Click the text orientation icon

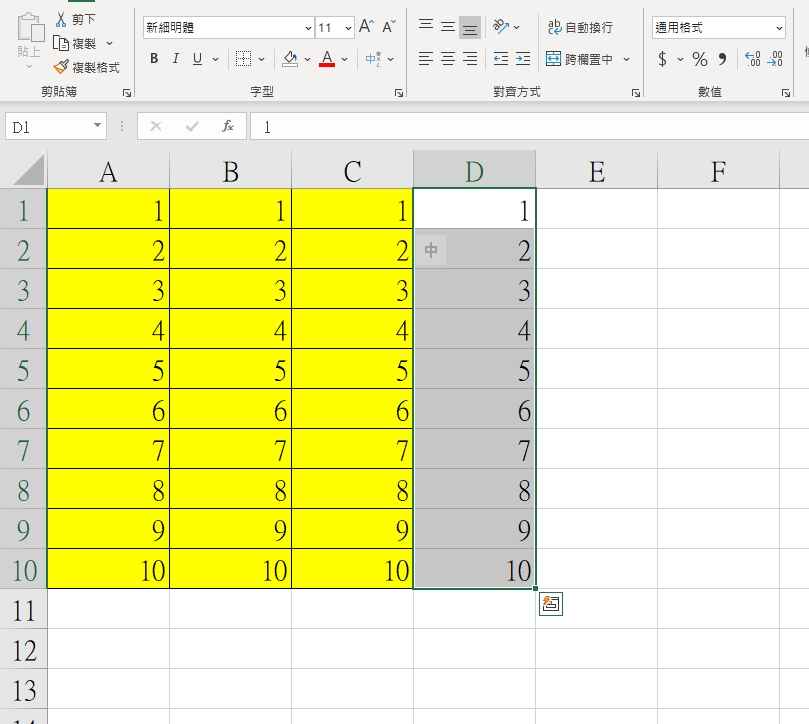tap(500, 27)
